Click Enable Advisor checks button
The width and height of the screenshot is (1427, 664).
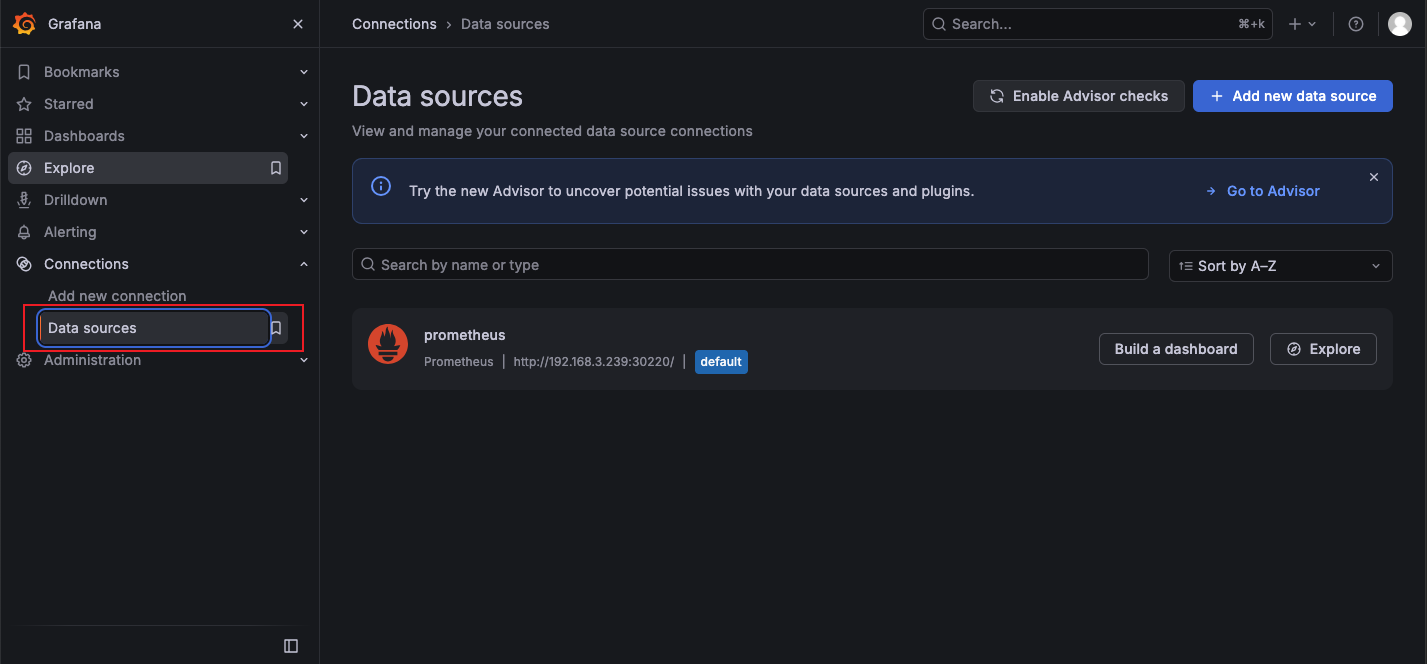pyautogui.click(x=1079, y=96)
